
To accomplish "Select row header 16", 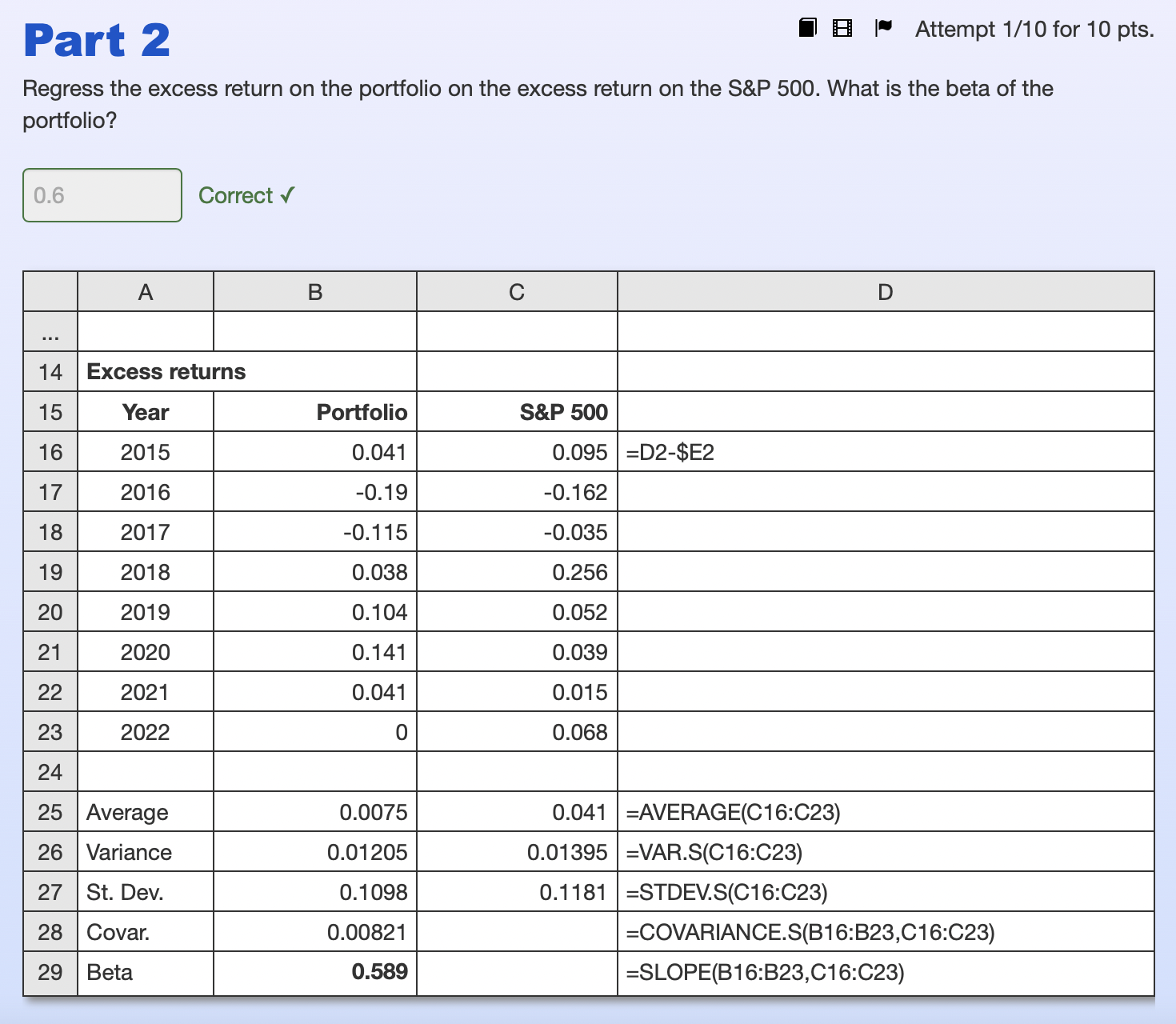I will coord(50,452).
